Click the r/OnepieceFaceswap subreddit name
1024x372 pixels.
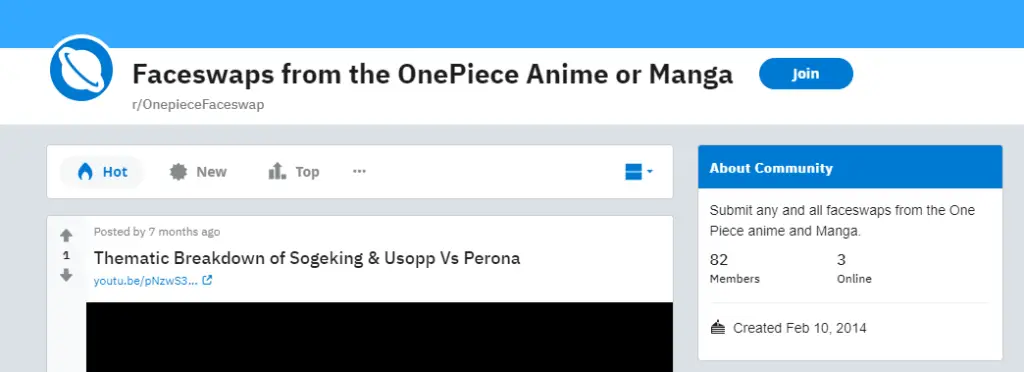tap(199, 104)
